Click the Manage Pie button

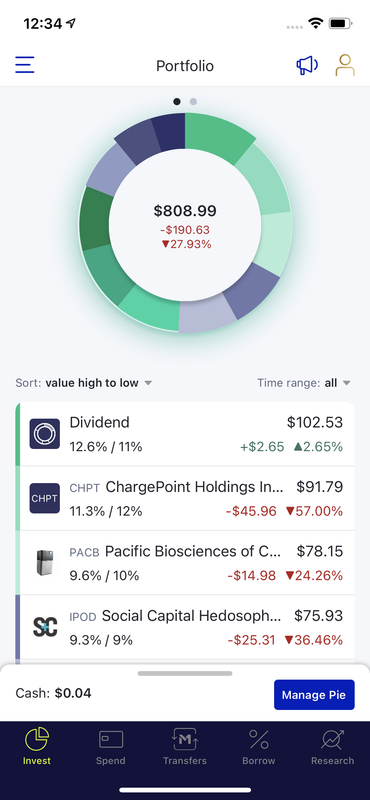[314, 695]
